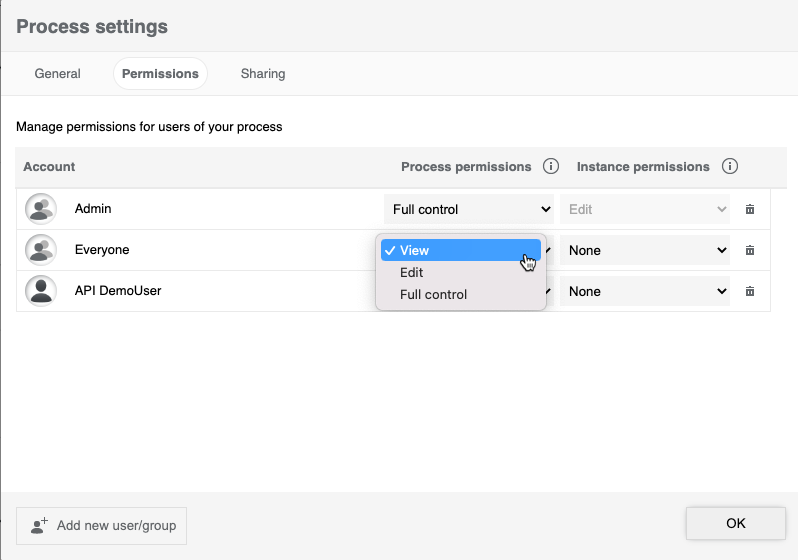The image size is (798, 560).
Task: Expand Everyone's instance permissions dropdown
Action: click(645, 250)
